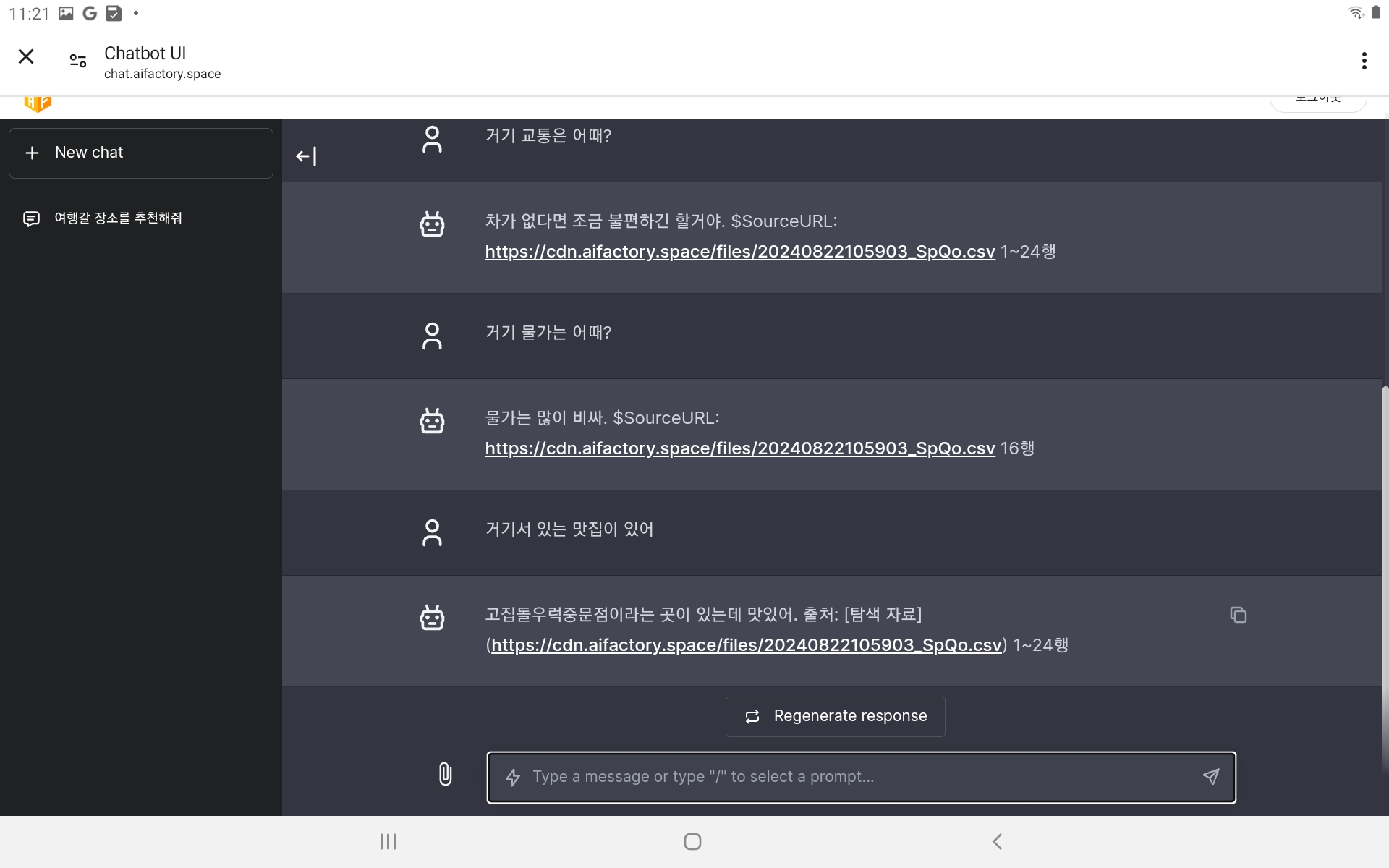Viewport: 1389px width, 868px height.
Task: Tap the Android recent apps button
Action: 388,841
